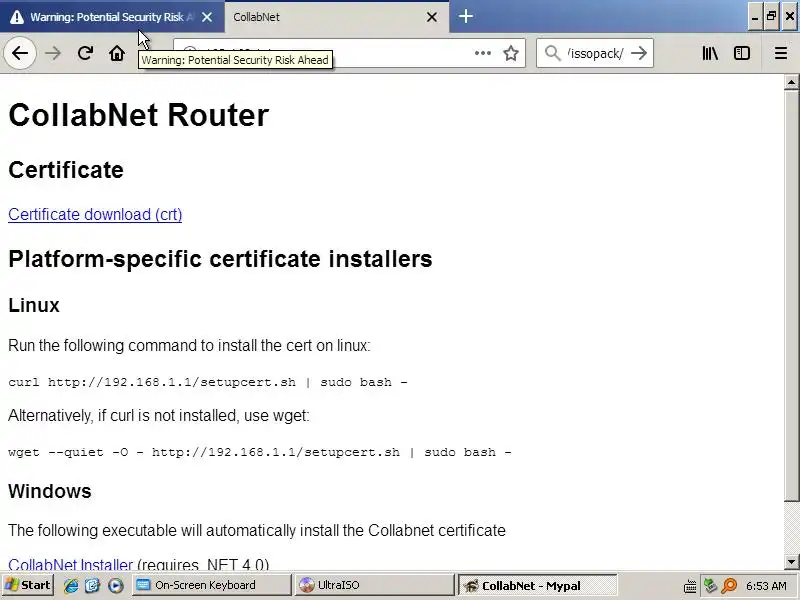Submit search with the go arrow
Screen dimensions: 800x600
[639, 53]
